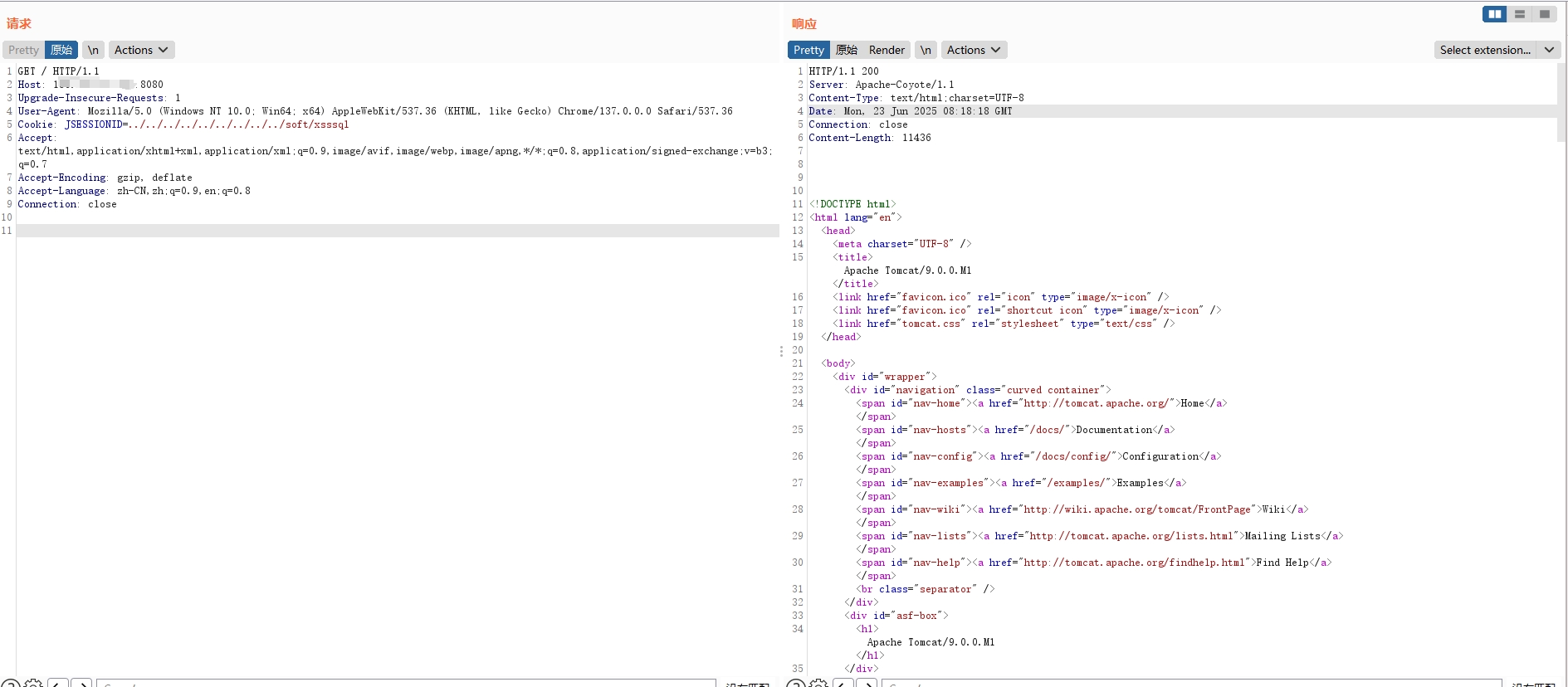Switch request view to 原始 tab
Image resolution: width=1568 pixels, height=687 pixels.
61,50
